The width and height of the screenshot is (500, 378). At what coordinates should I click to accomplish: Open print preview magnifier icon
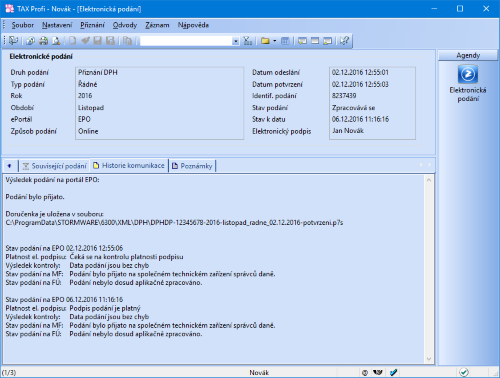coord(56,41)
